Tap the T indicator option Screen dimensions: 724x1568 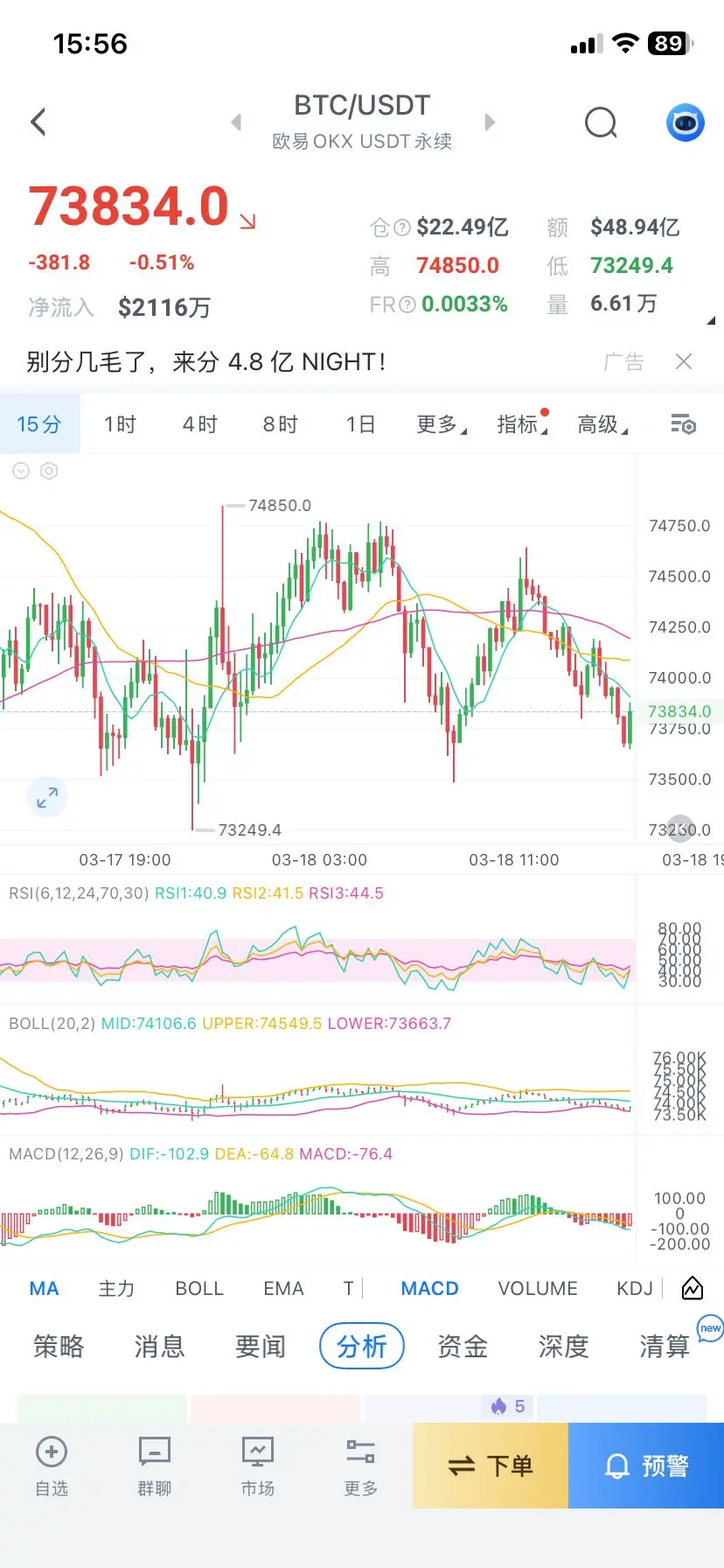348,1288
